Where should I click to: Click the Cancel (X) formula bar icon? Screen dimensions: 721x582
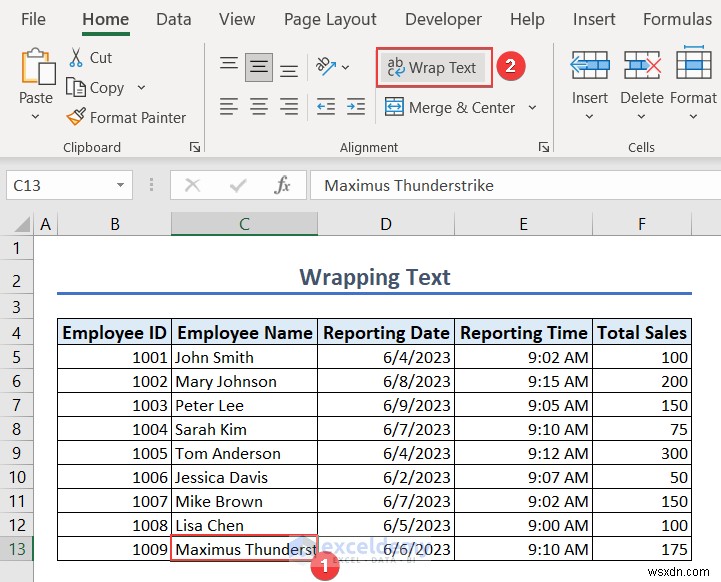[x=192, y=186]
